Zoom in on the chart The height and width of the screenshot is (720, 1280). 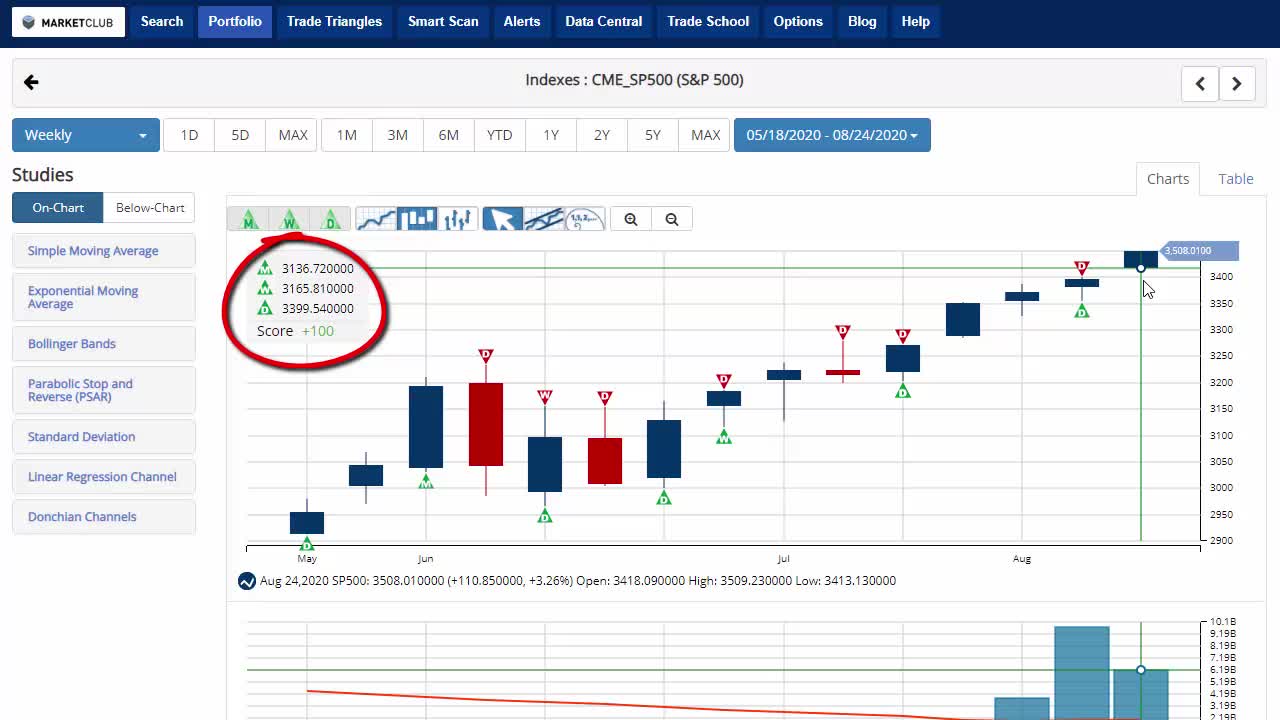(631, 219)
